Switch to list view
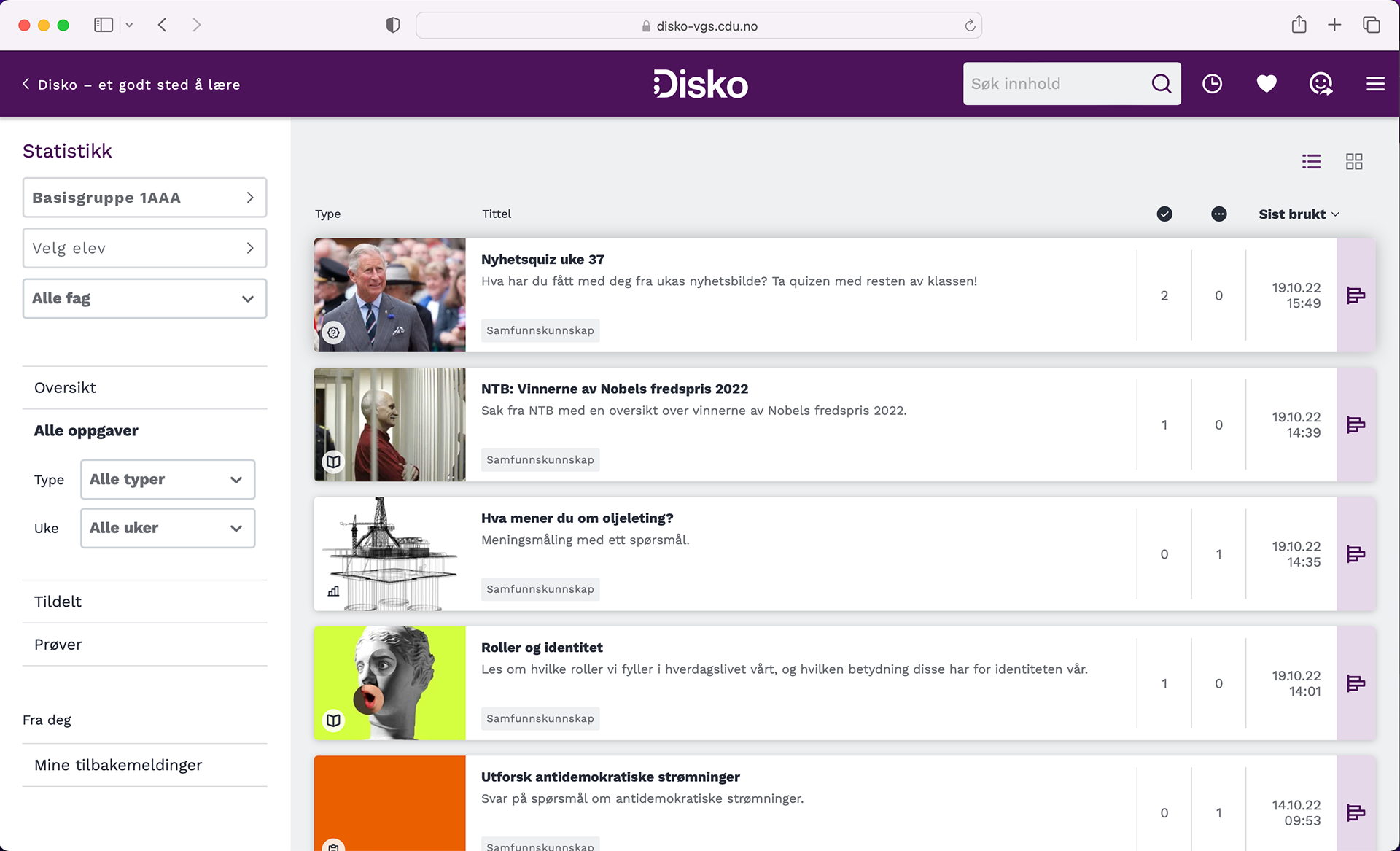The width and height of the screenshot is (1400, 851). pos(1311,161)
